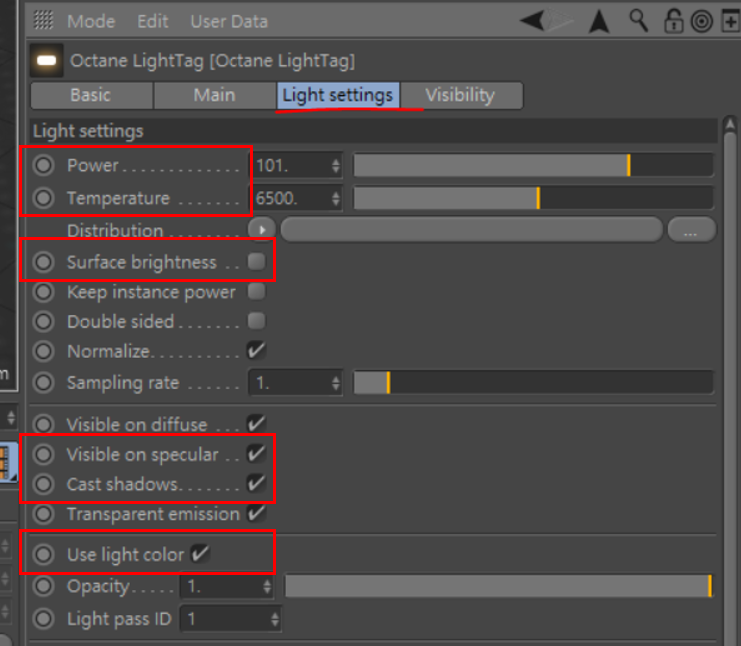This screenshot has width=741, height=646.
Task: Toggle the lock element padlock icon
Action: pyautogui.click(x=673, y=21)
